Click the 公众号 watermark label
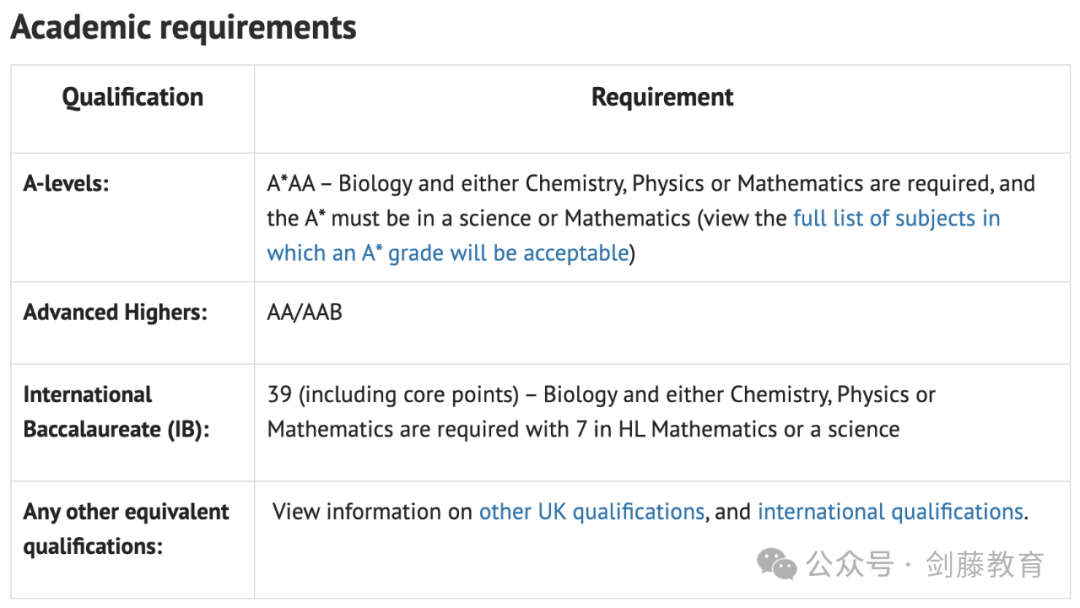The height and width of the screenshot is (608, 1080). (x=849, y=565)
